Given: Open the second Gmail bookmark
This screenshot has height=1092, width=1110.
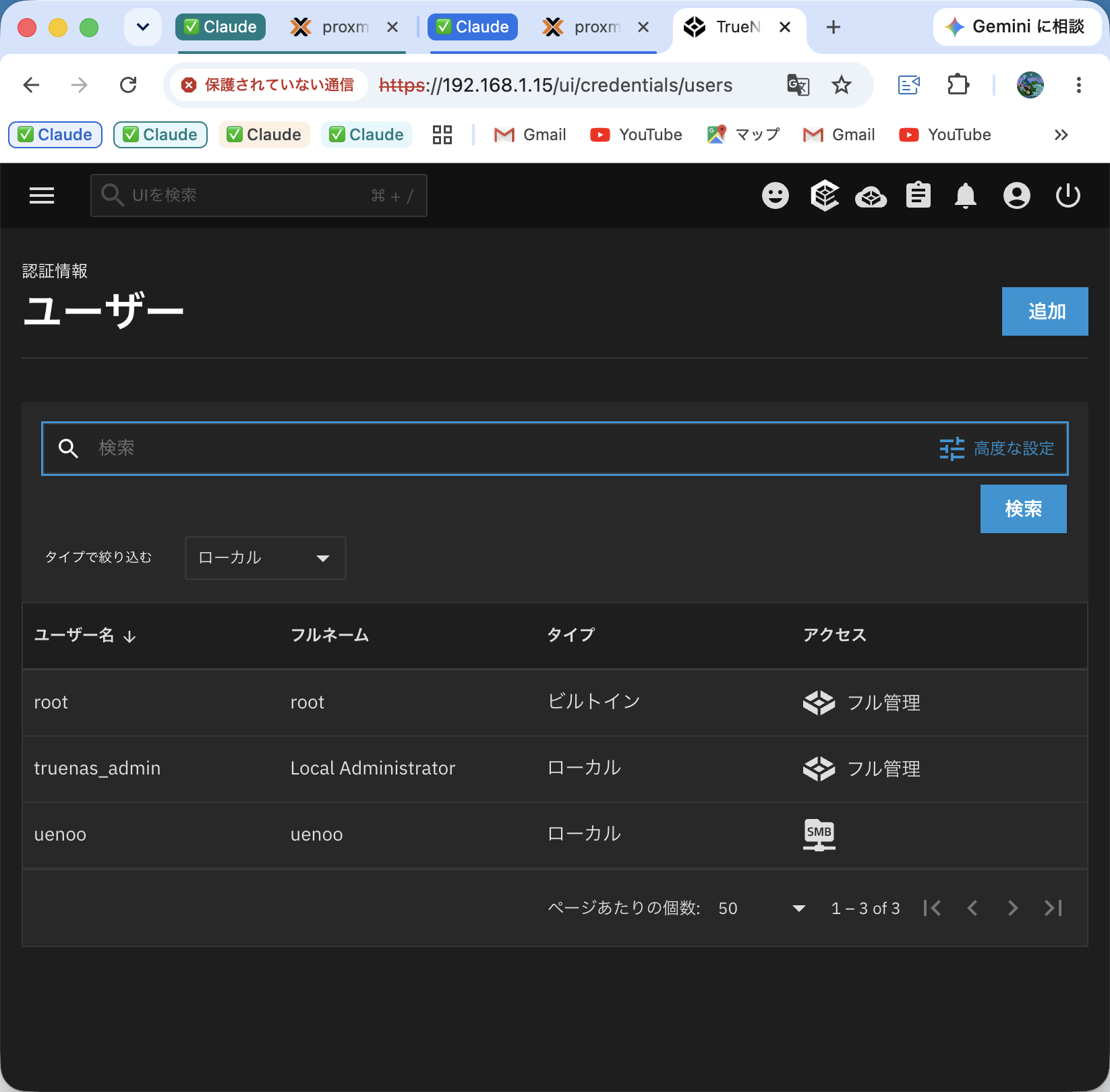Looking at the screenshot, I should [x=840, y=135].
